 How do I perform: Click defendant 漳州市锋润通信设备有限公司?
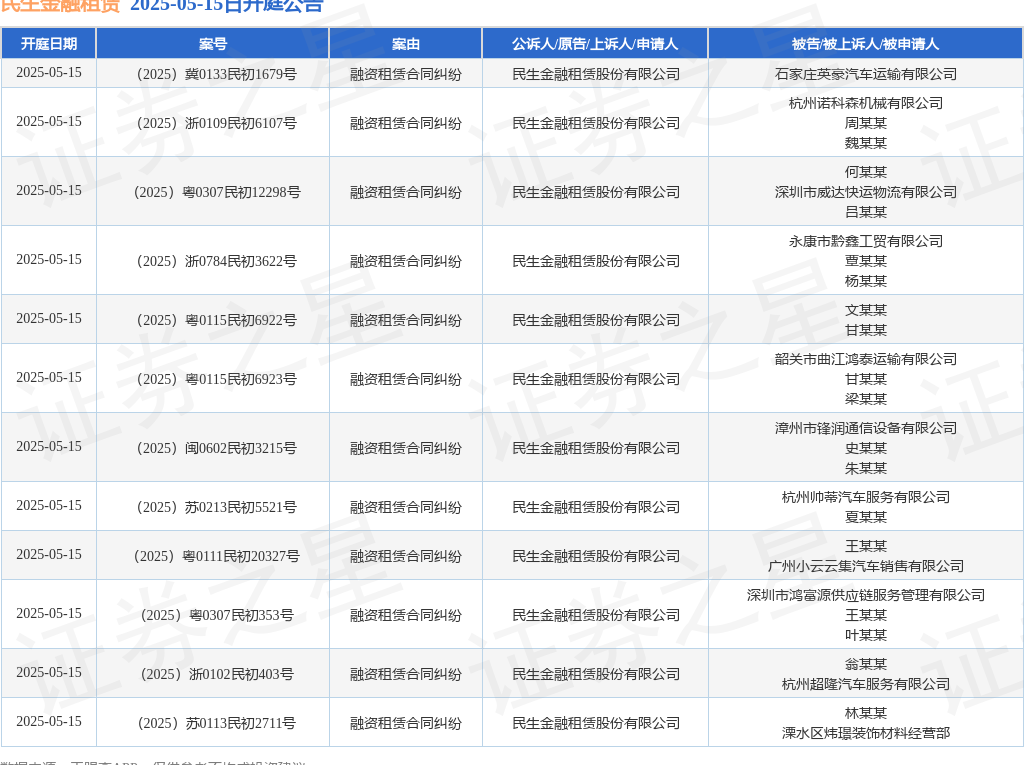pos(866,429)
